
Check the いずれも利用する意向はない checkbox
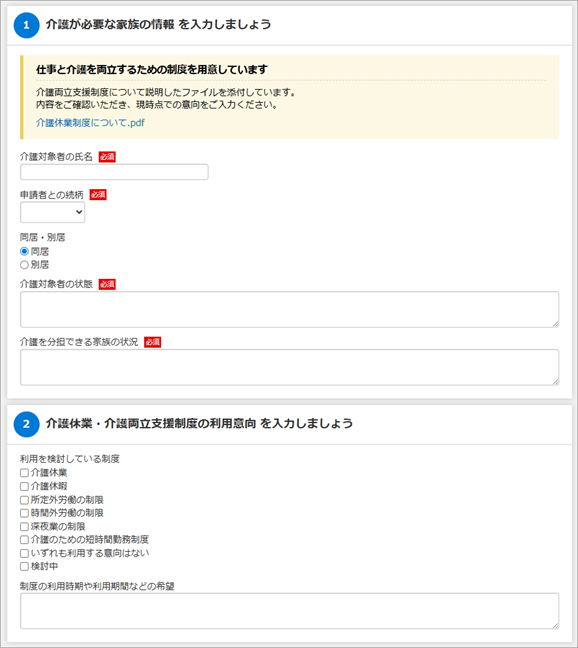24,553
